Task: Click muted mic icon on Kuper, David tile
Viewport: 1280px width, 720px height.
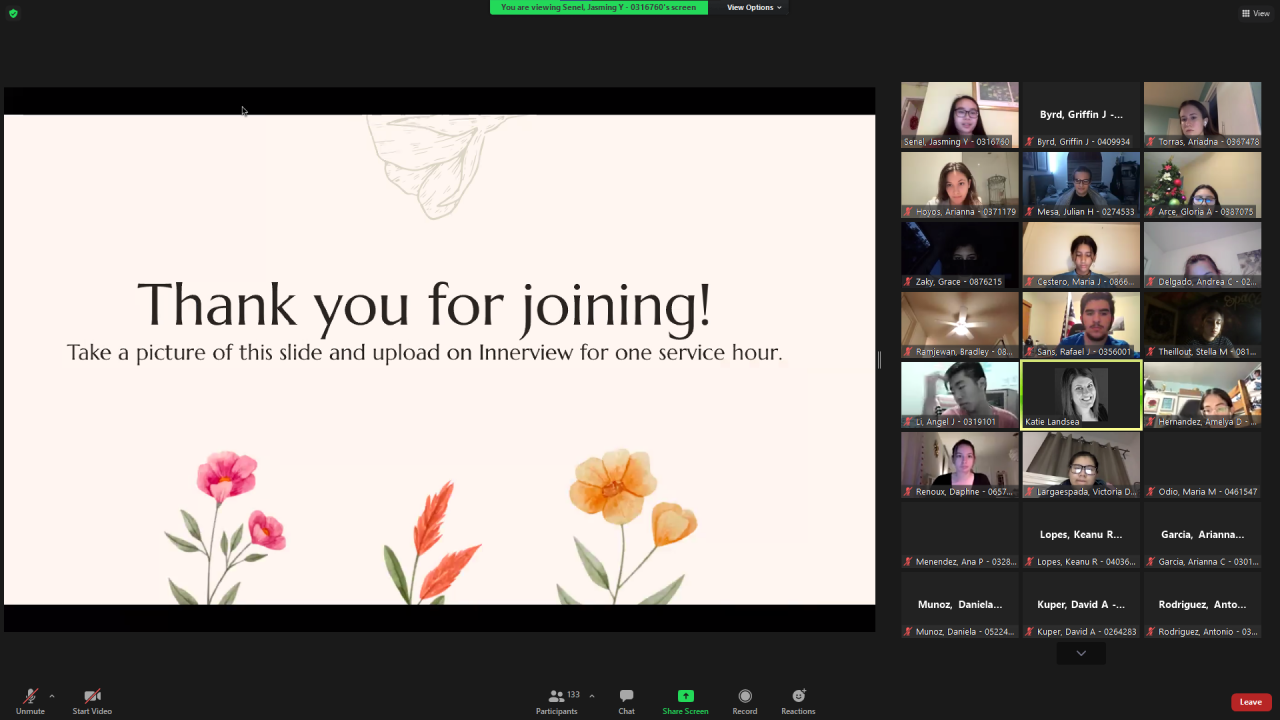Action: (x=1030, y=632)
